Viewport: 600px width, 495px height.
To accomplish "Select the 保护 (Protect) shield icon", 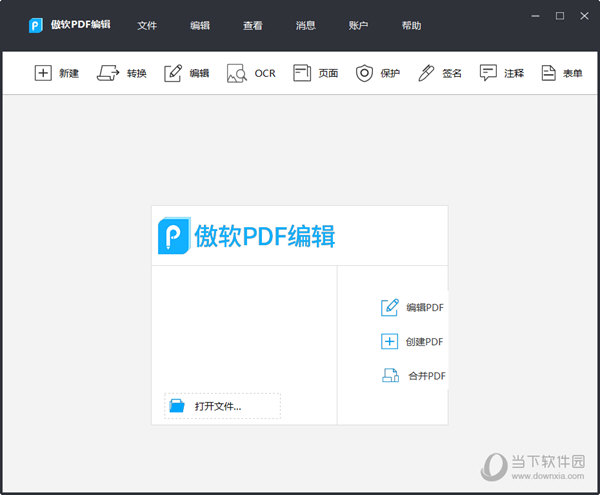I will click(x=364, y=73).
